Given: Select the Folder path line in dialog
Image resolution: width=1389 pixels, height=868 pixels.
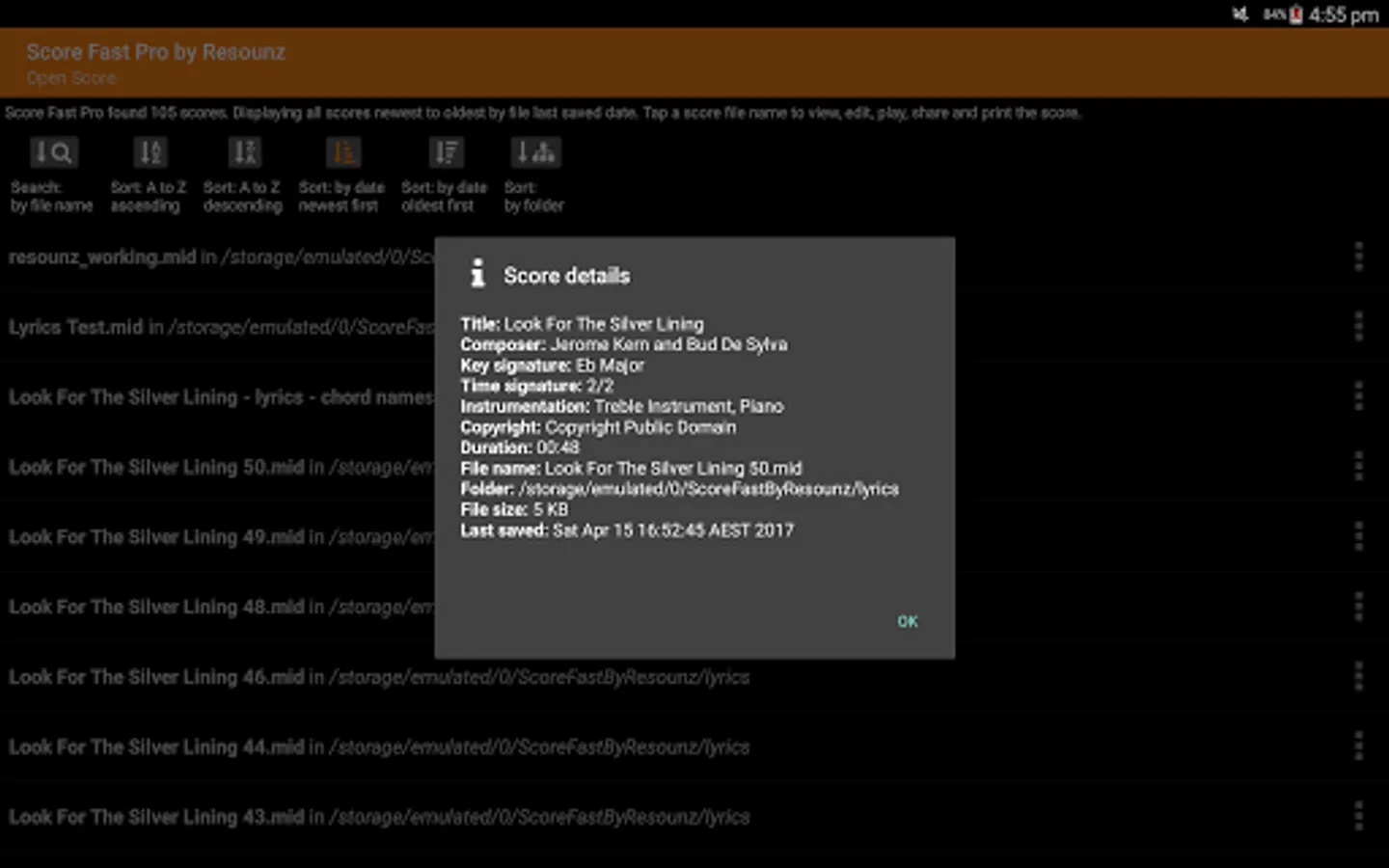Looking at the screenshot, I should 679,489.
